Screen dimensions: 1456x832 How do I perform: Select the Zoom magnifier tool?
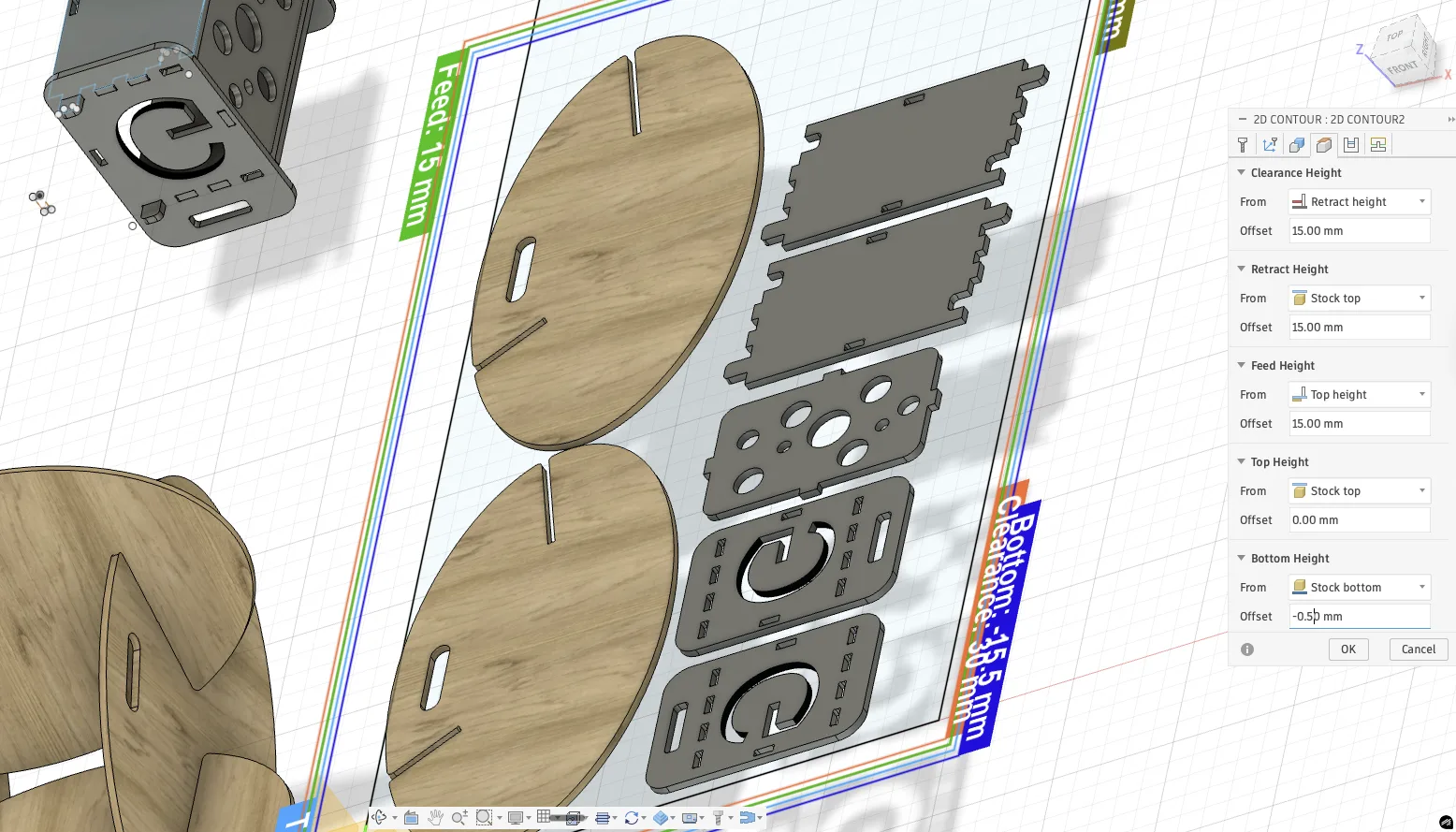(459, 817)
